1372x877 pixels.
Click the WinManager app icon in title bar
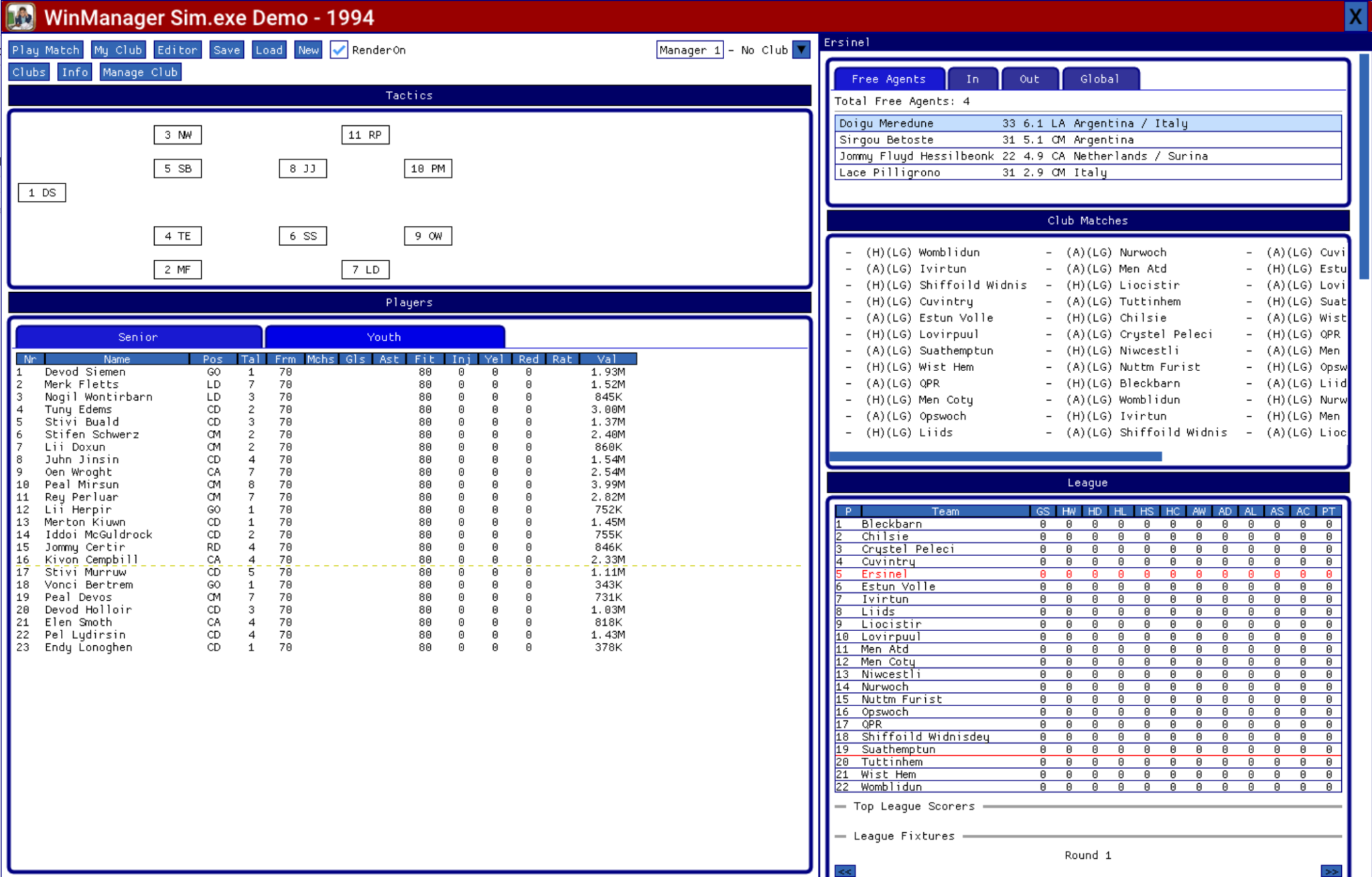(x=20, y=17)
